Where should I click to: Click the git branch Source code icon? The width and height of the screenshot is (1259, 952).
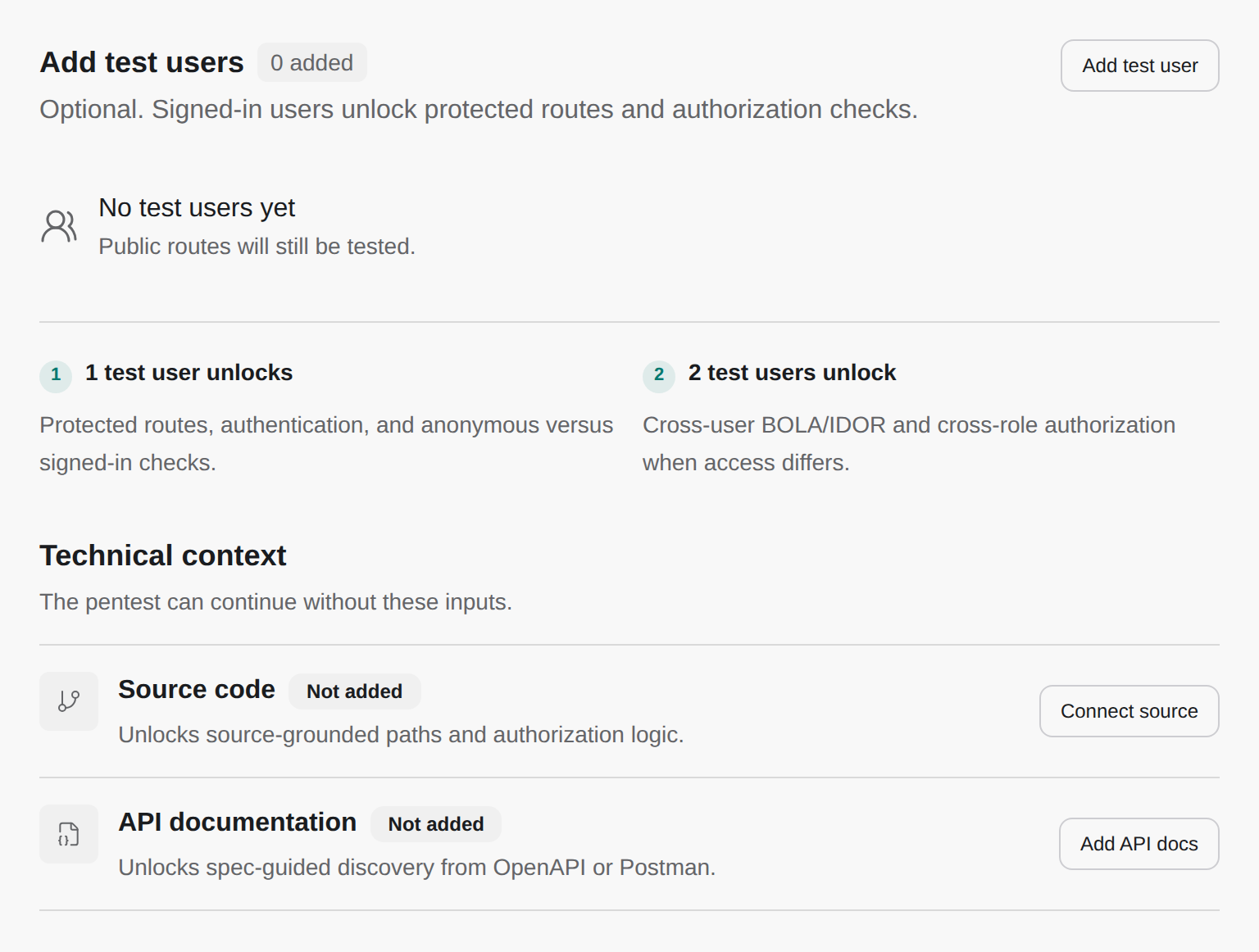(69, 701)
